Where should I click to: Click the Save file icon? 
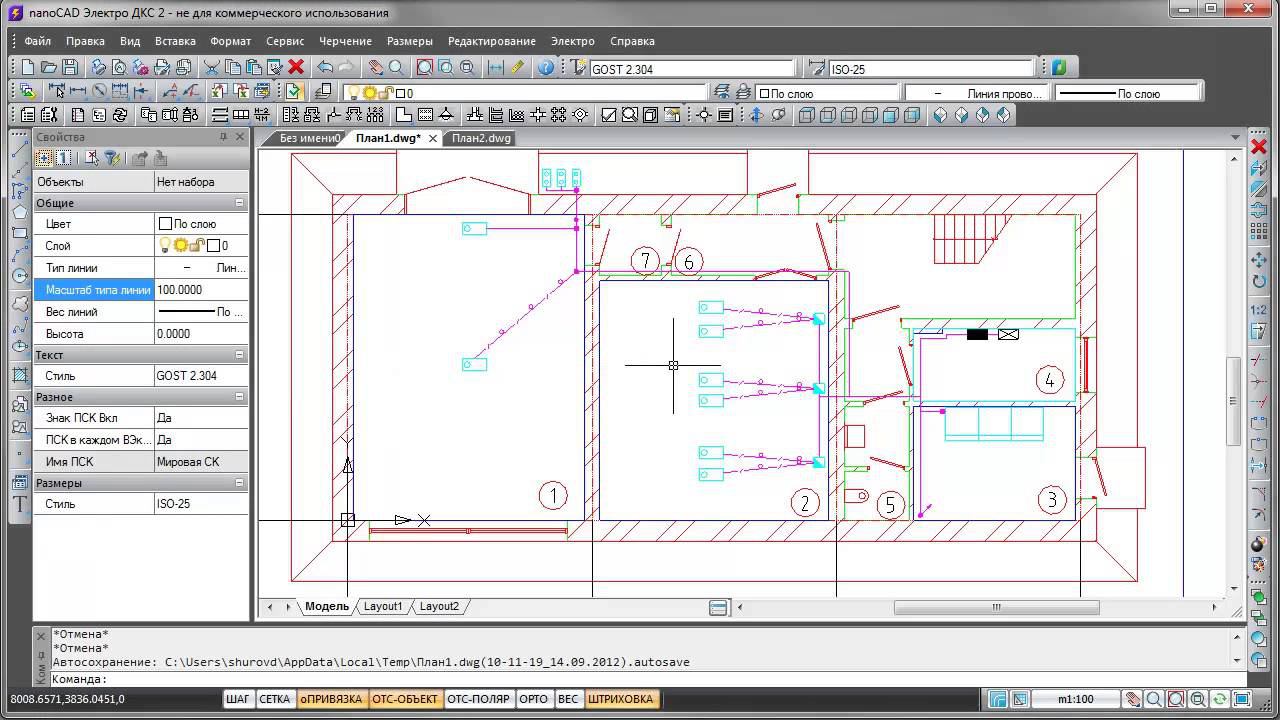(70, 67)
